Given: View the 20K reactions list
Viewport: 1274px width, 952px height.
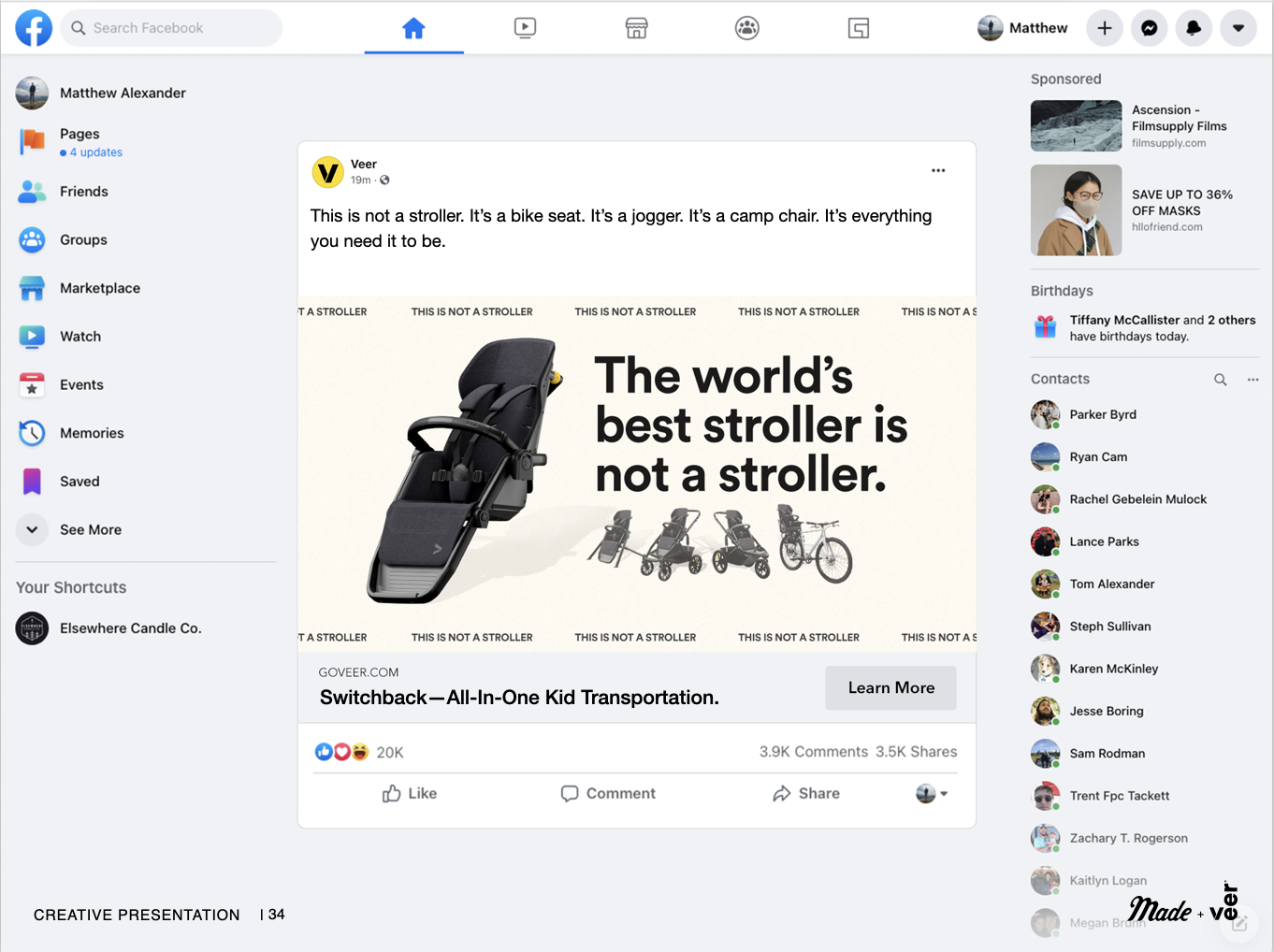Looking at the screenshot, I should [x=359, y=752].
